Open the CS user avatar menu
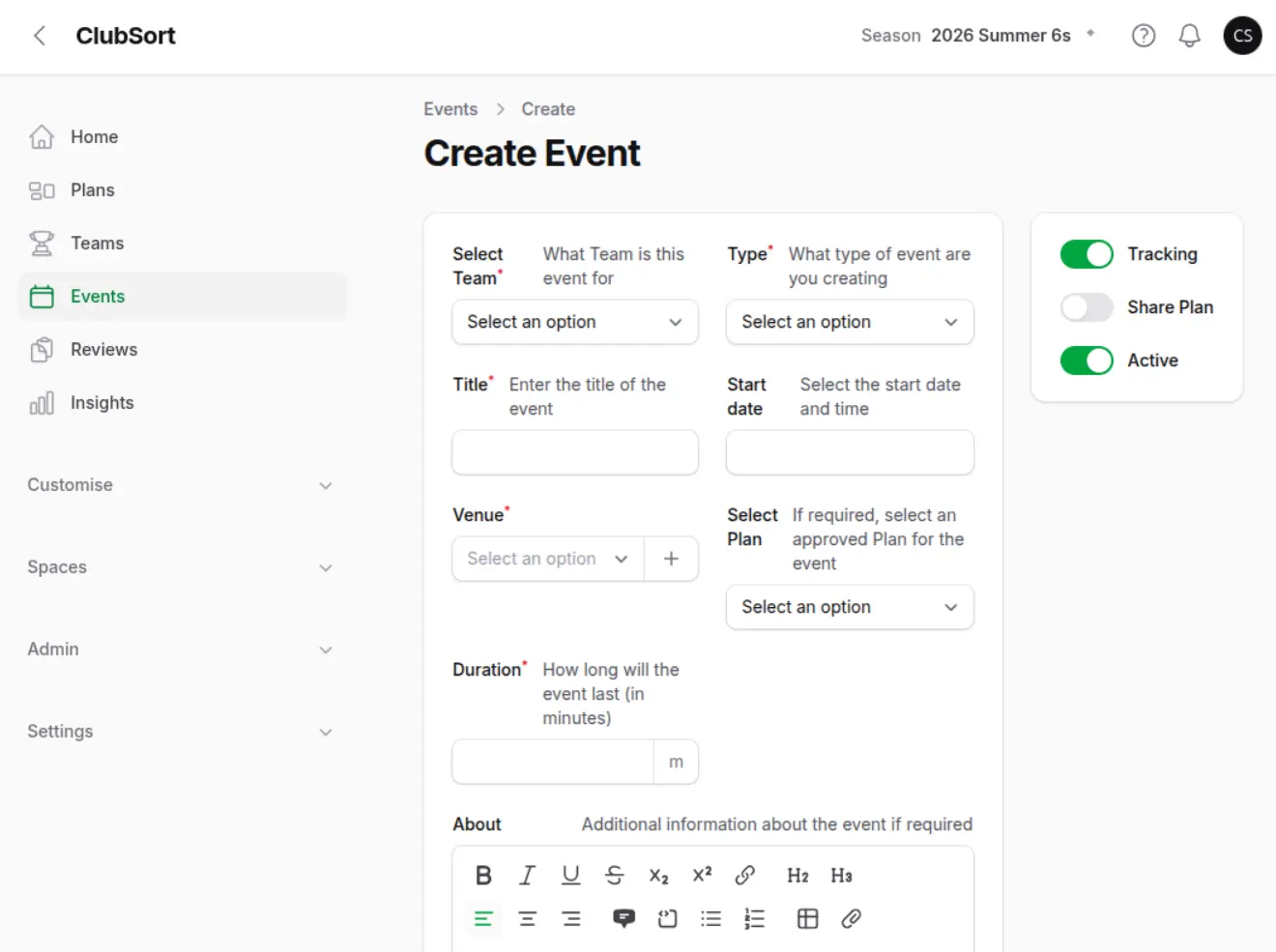The height and width of the screenshot is (952, 1276). pos(1242,36)
